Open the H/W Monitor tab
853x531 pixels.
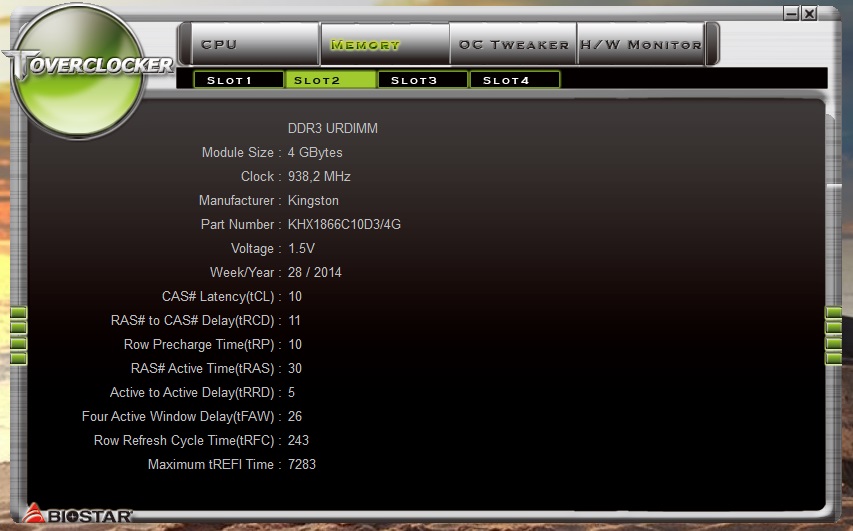coord(640,44)
